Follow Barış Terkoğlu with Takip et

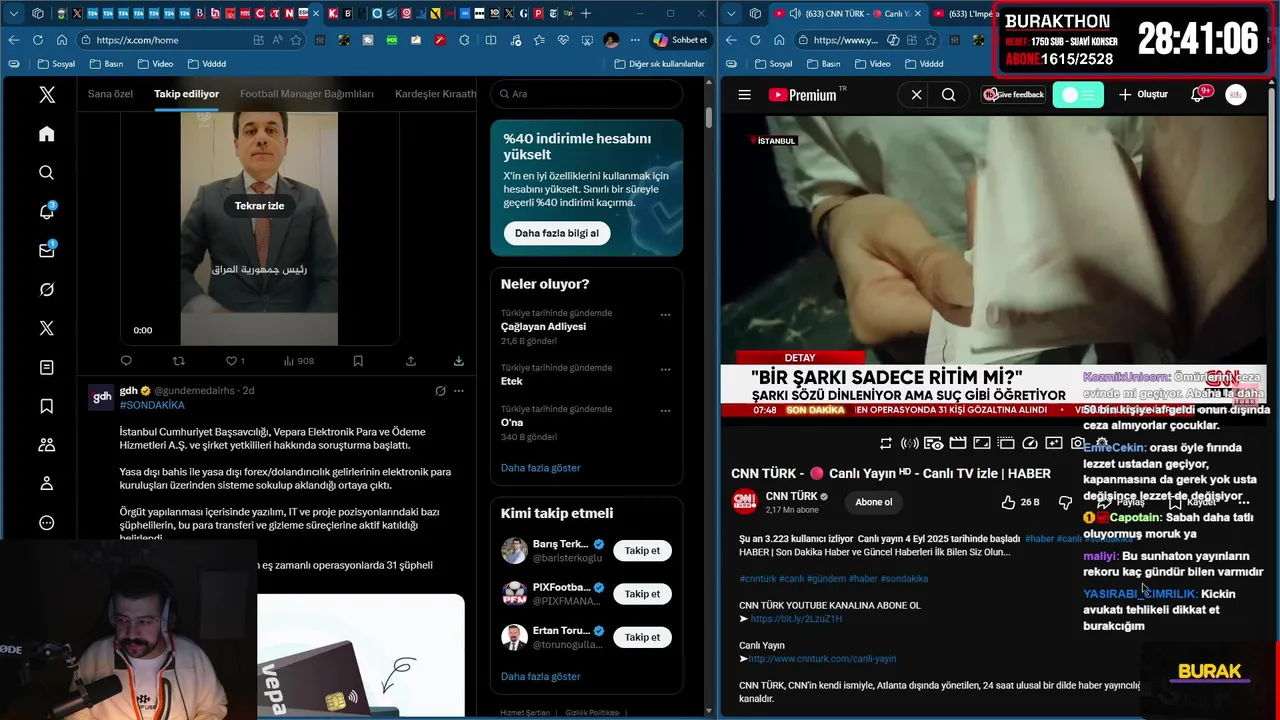[642, 551]
